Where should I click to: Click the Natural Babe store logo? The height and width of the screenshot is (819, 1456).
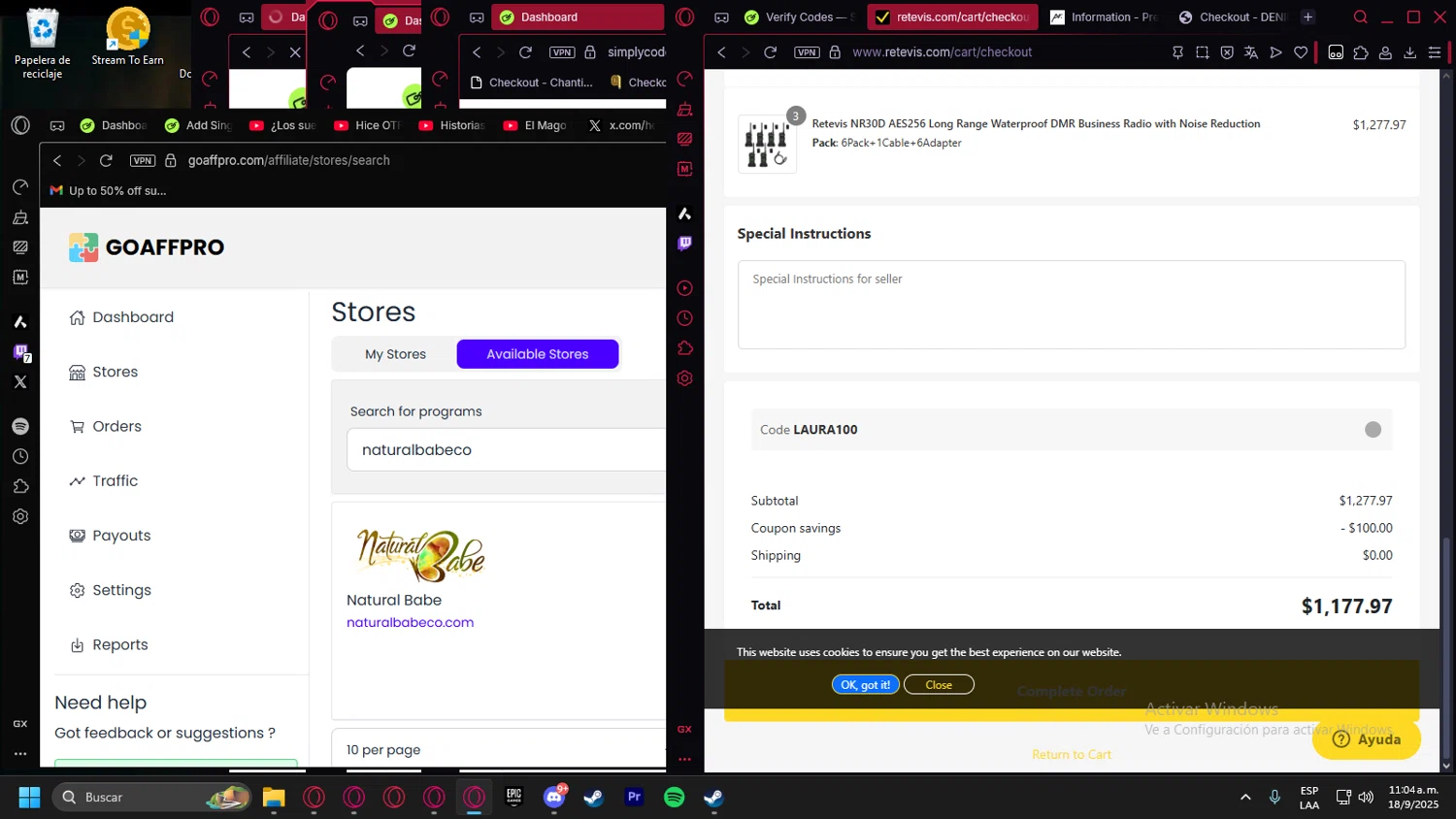[x=420, y=555]
